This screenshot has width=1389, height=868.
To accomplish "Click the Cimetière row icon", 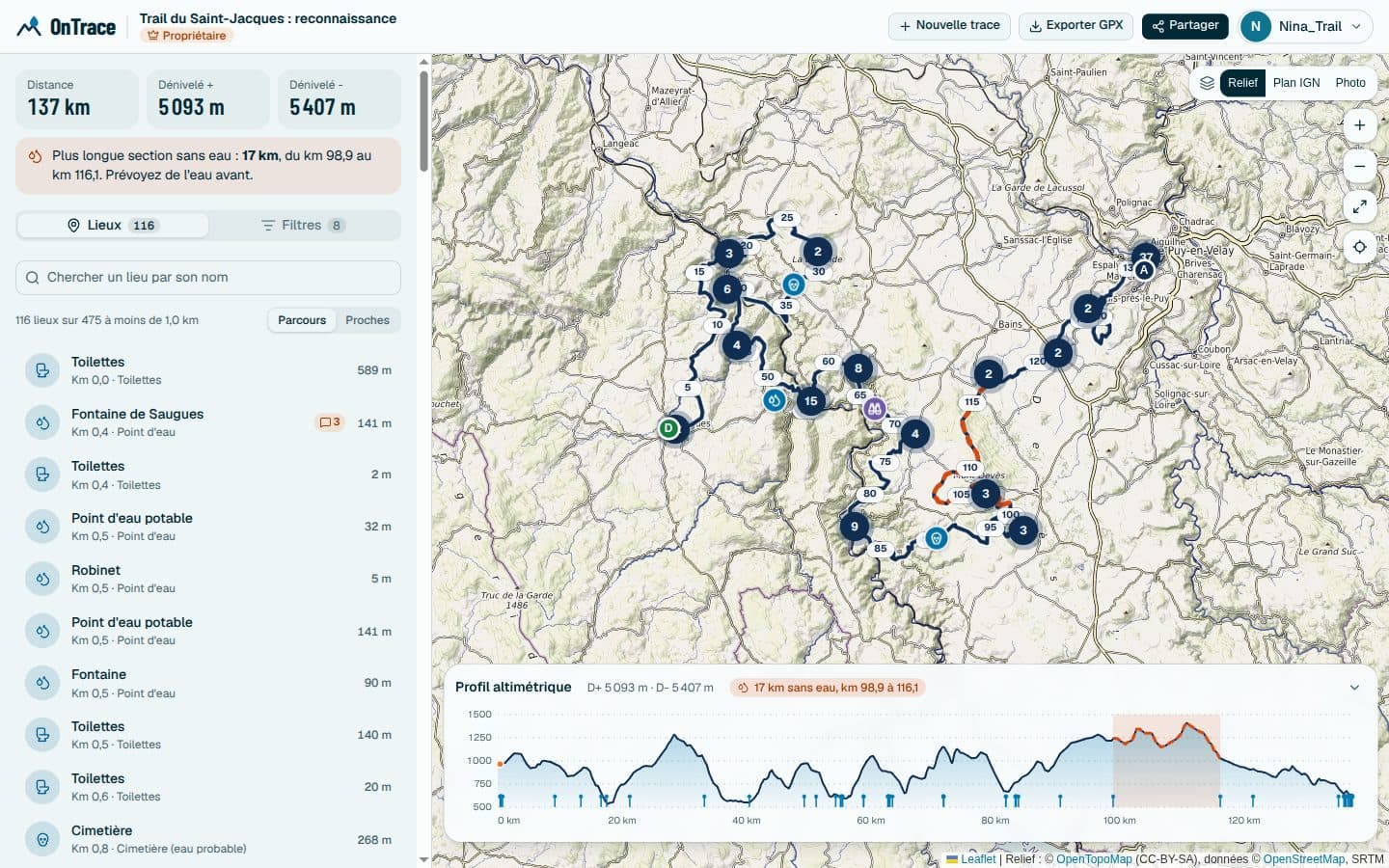I will point(42,839).
